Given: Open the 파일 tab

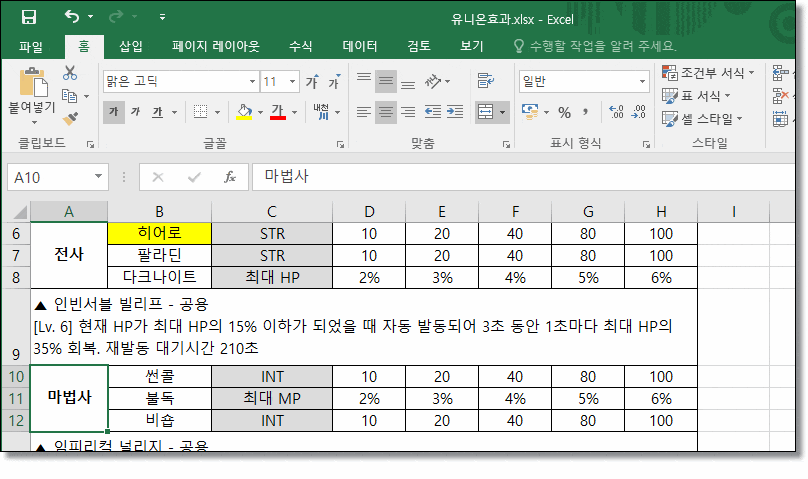Looking at the screenshot, I should pos(31,46).
